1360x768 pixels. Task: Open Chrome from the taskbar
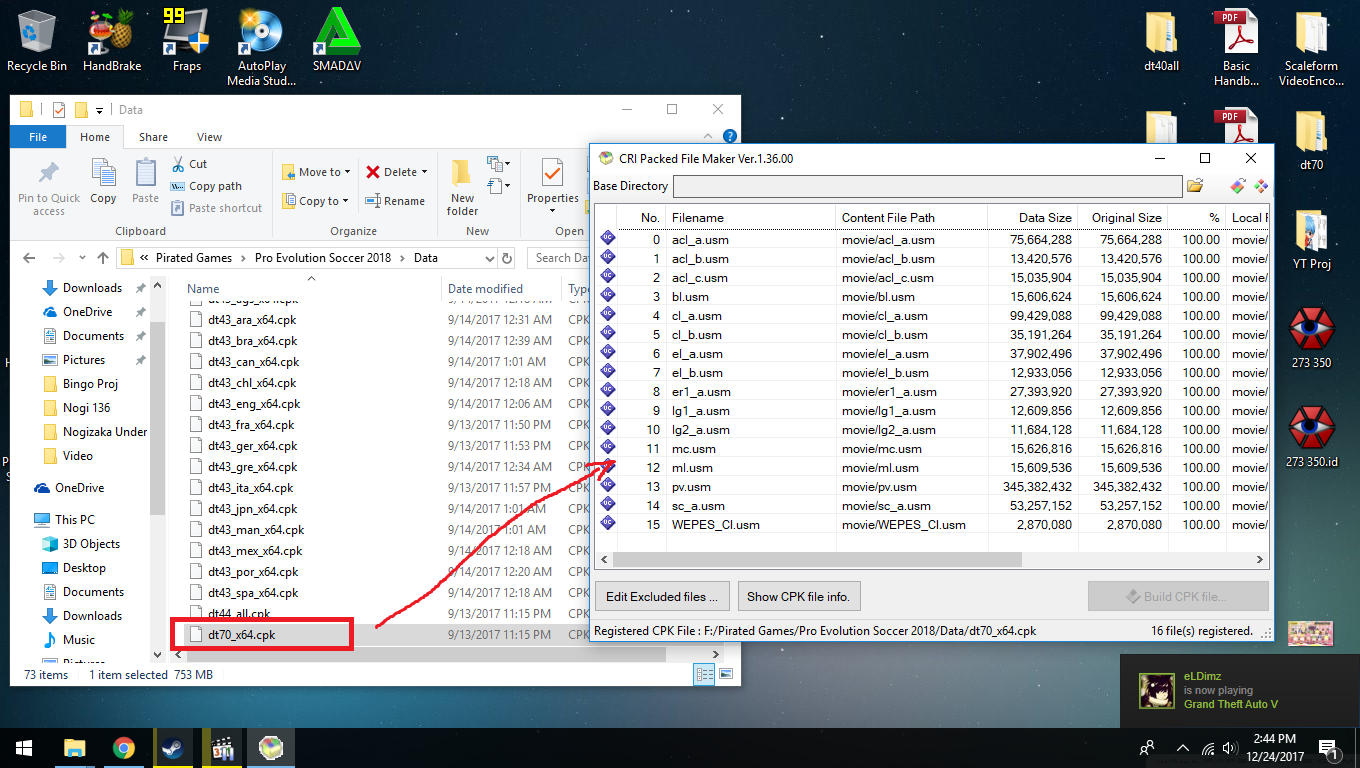[124, 747]
